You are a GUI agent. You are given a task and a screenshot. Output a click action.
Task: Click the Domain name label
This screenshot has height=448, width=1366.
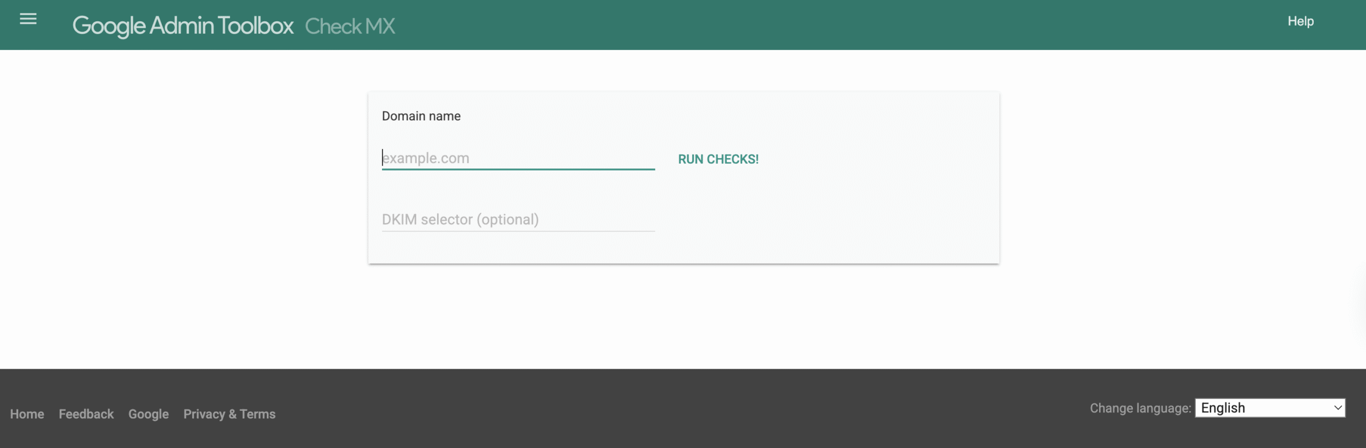[421, 116]
